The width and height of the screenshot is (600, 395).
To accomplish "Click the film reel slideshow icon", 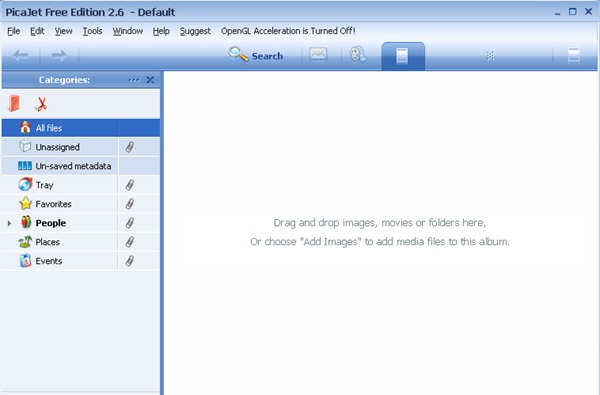I will 359,55.
